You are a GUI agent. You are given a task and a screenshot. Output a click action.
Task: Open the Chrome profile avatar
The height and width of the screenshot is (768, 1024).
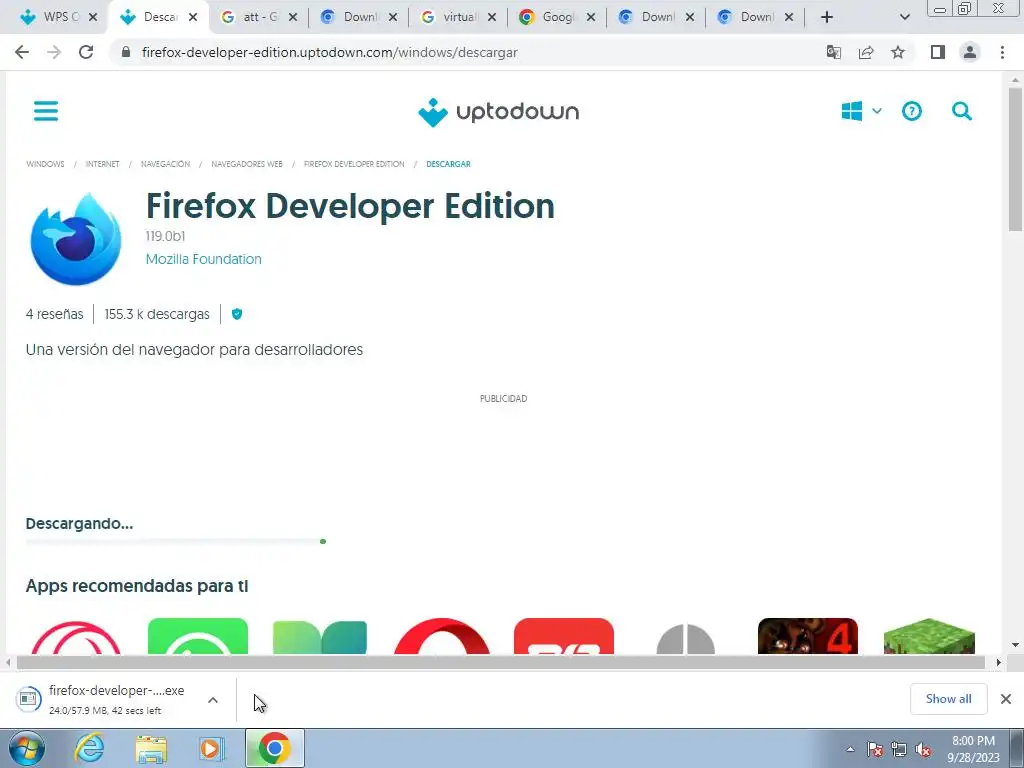pyautogui.click(x=970, y=52)
